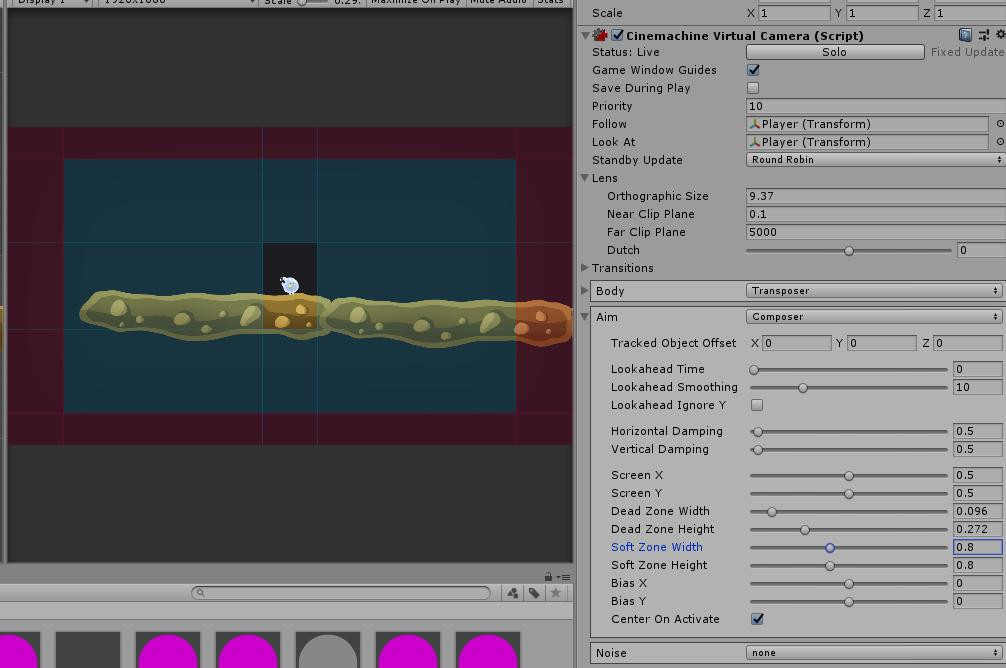Click the Bias X slider handle
1006x668 pixels.
849,583
